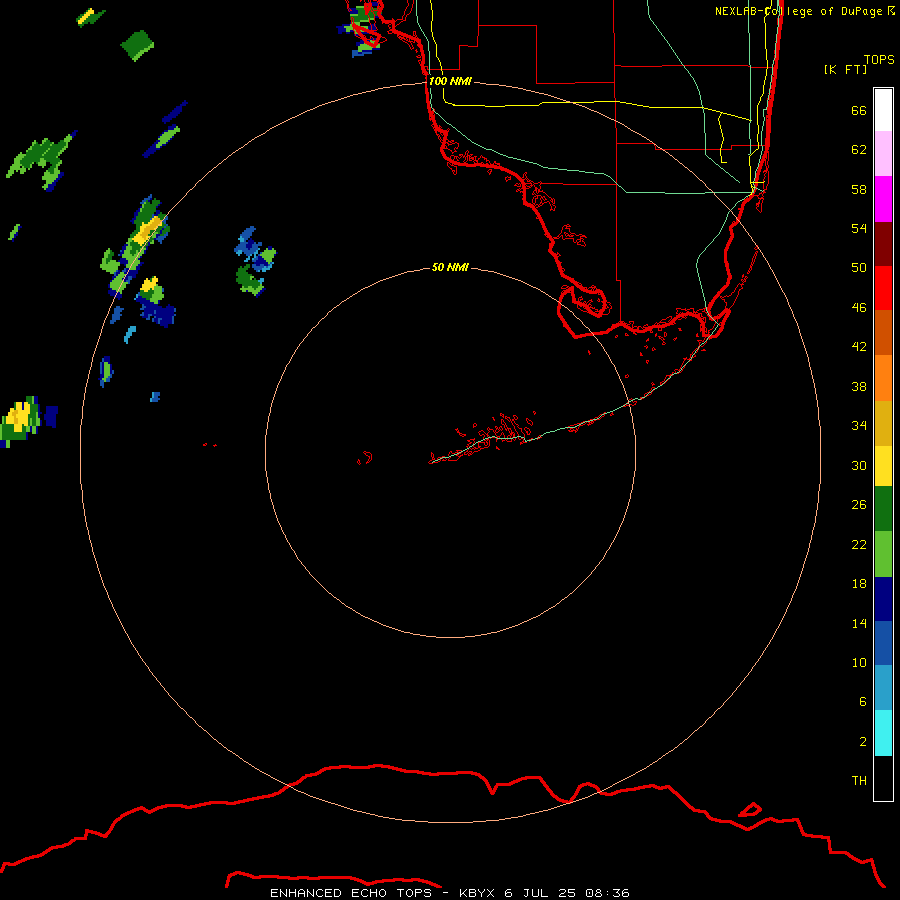
Task: Click the magenta 58 kft legend swatch
Action: click(883, 199)
